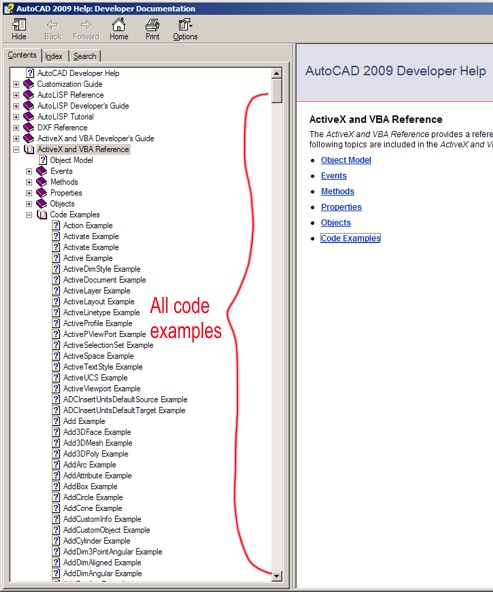Expand the Customization Guide node
Viewport: 493px width, 592px height.
16,84
